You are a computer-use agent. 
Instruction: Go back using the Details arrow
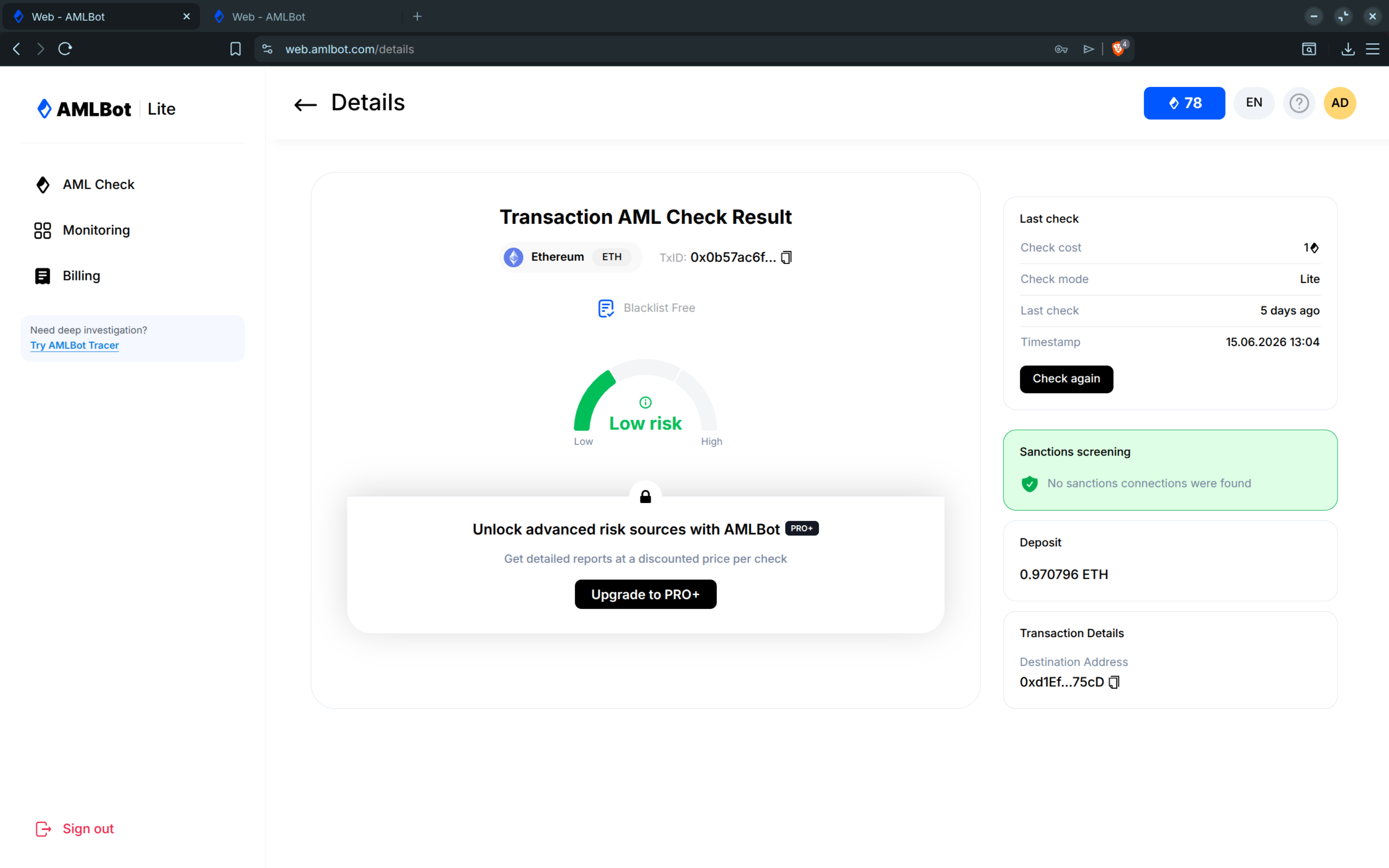(305, 104)
